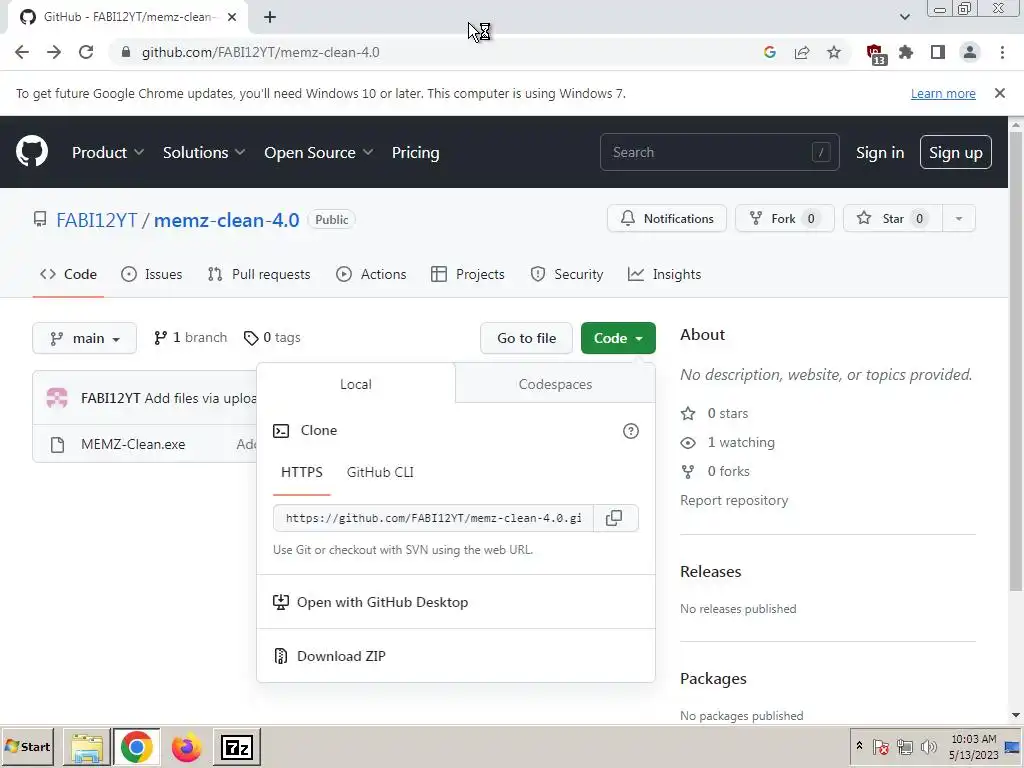Image resolution: width=1024 pixels, height=768 pixels.
Task: Show hidden tray icons arrow
Action: click(x=859, y=746)
